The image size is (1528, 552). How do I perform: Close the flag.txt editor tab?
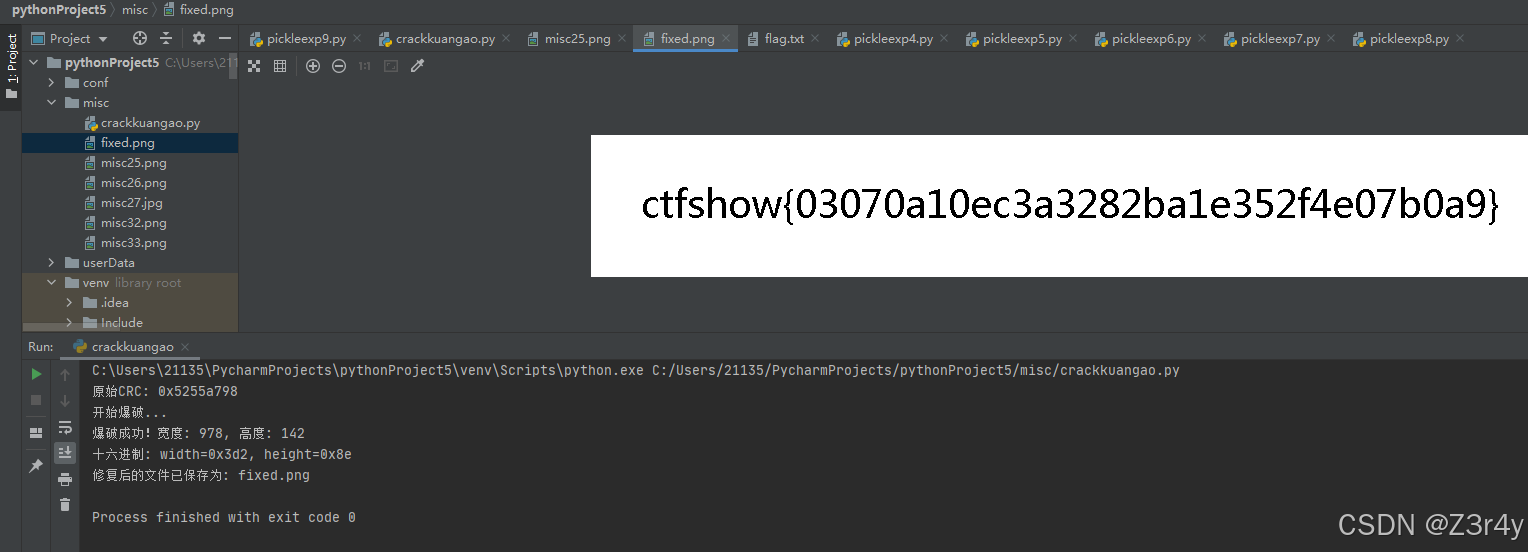815,39
